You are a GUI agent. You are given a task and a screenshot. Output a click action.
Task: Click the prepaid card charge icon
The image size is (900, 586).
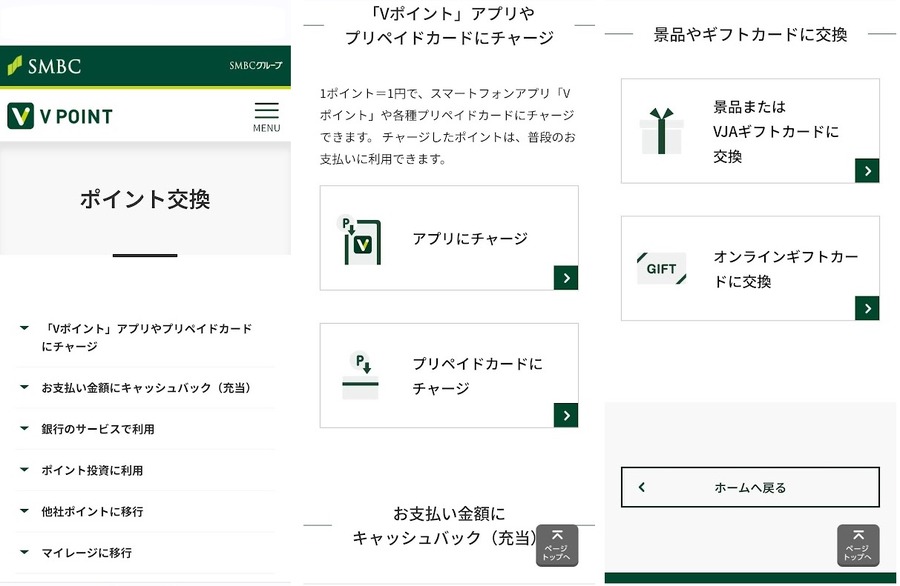click(x=360, y=377)
